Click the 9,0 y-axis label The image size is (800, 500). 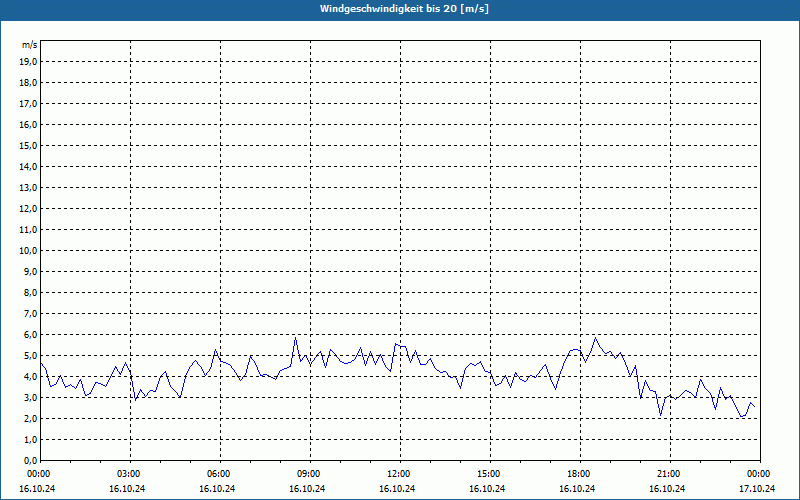[x=30, y=271]
